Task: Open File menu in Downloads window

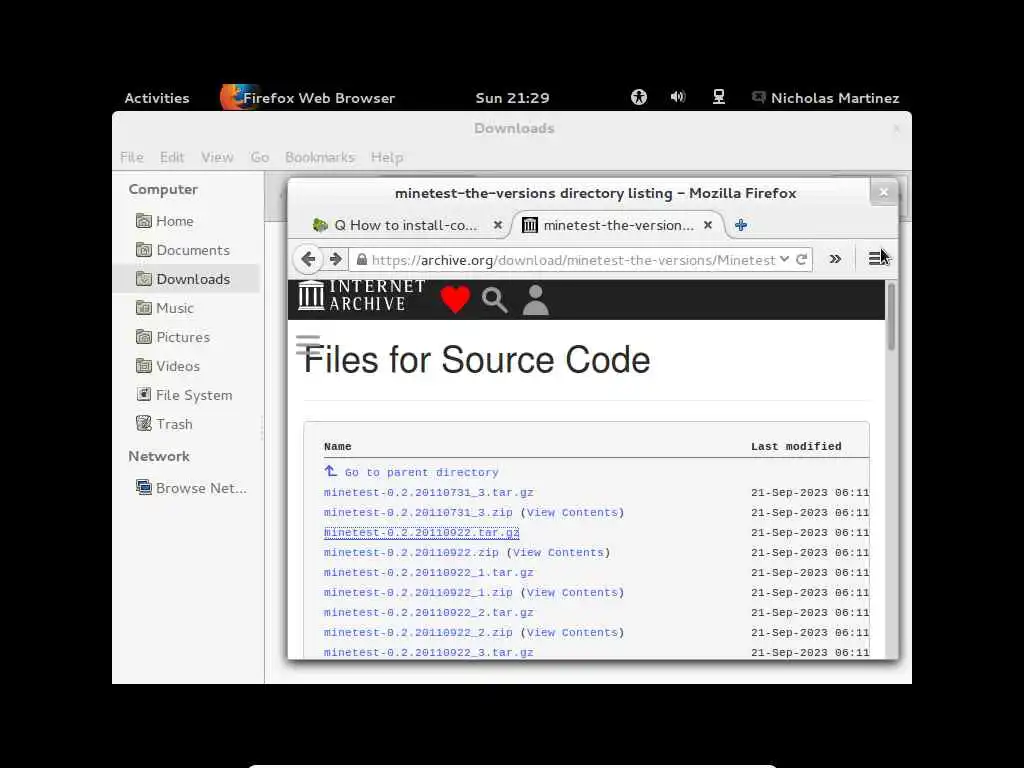Action: [x=132, y=157]
